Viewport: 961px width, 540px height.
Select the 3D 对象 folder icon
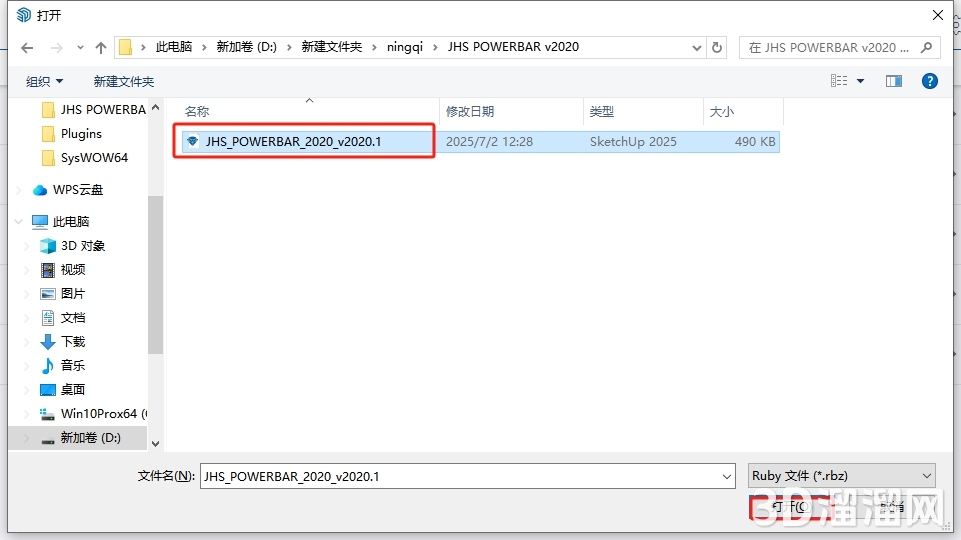coord(48,246)
